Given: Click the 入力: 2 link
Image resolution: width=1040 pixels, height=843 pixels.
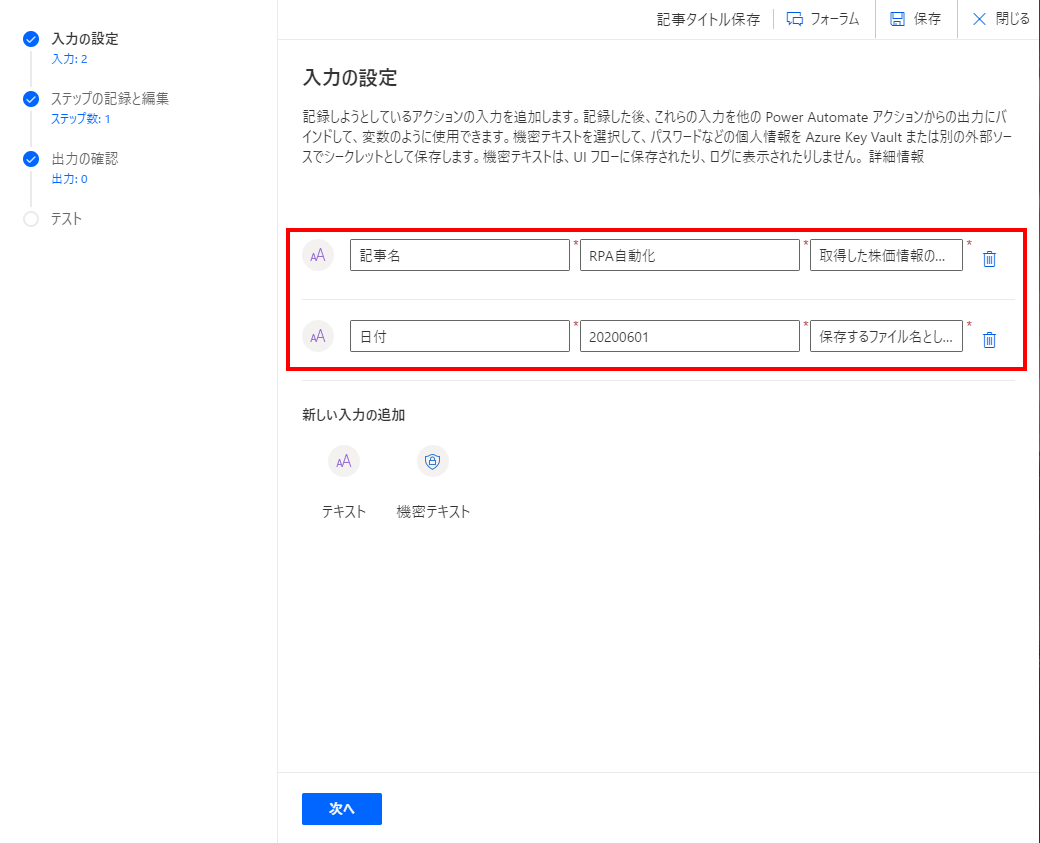Looking at the screenshot, I should (x=69, y=59).
